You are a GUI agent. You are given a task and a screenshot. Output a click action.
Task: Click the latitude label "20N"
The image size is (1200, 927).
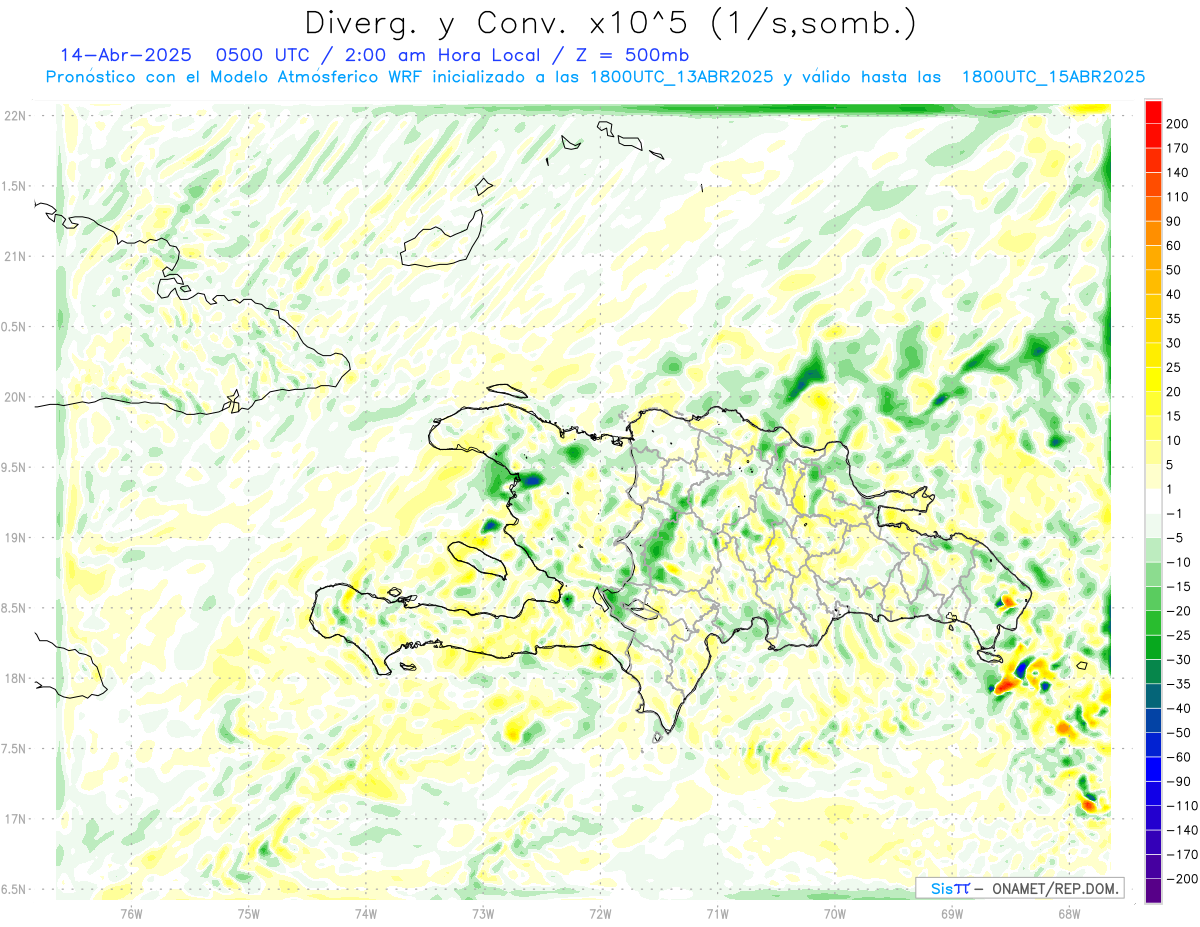[15, 397]
